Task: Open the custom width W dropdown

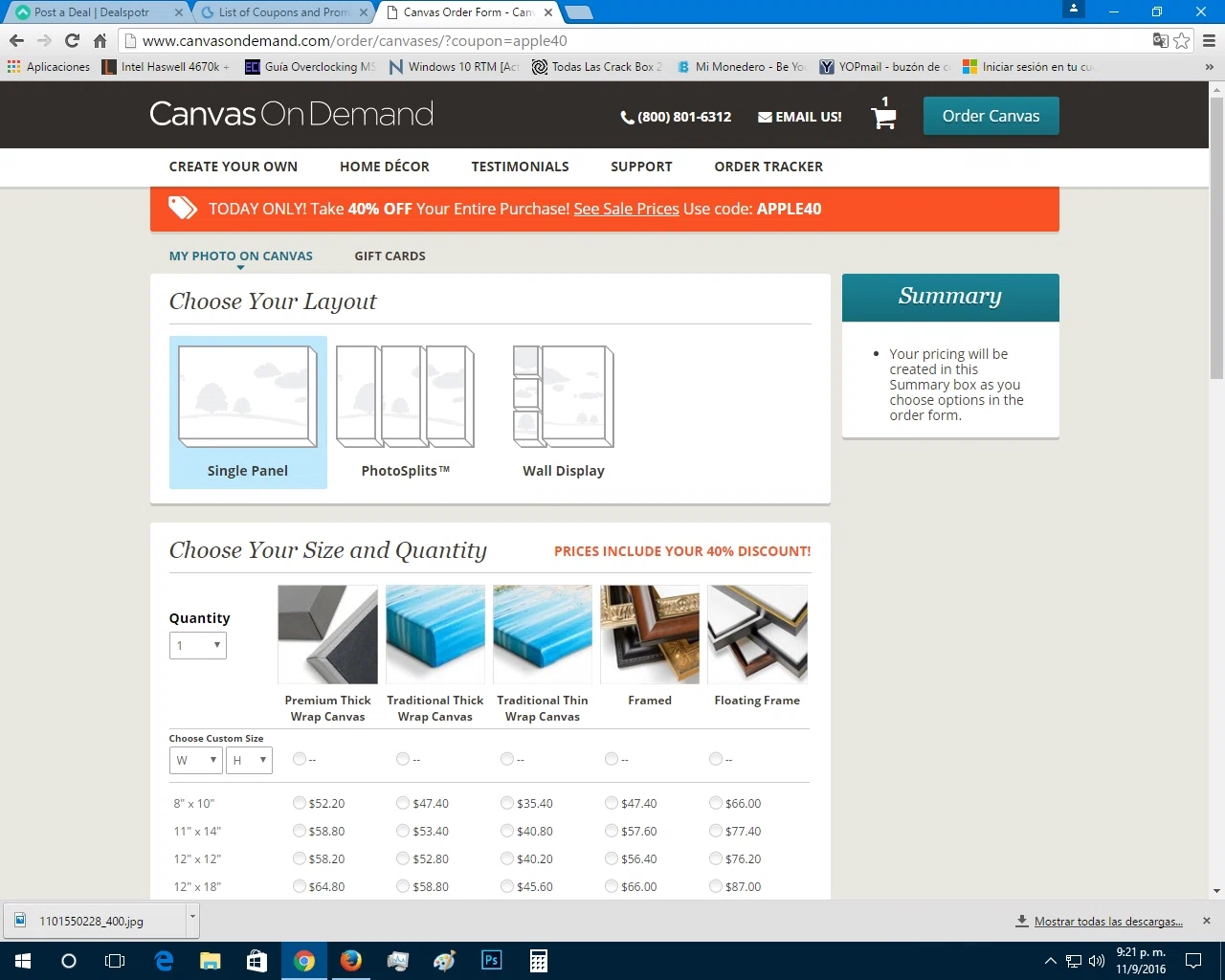Action: pyautogui.click(x=196, y=760)
